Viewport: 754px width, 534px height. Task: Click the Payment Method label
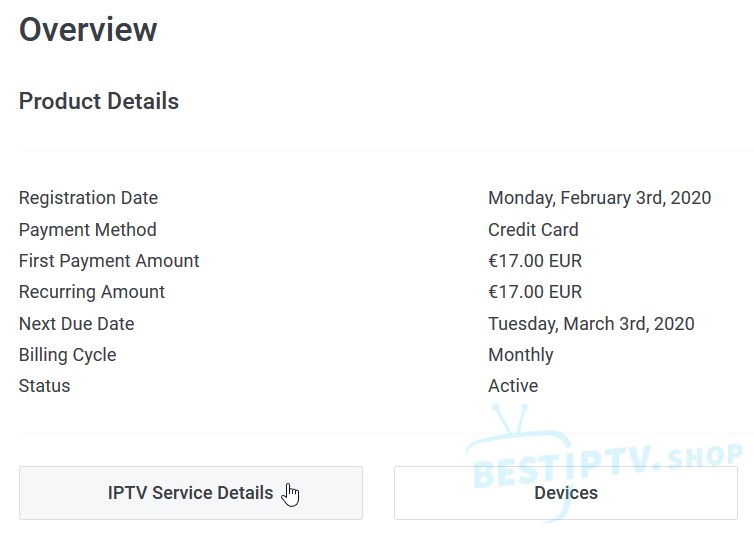click(87, 230)
